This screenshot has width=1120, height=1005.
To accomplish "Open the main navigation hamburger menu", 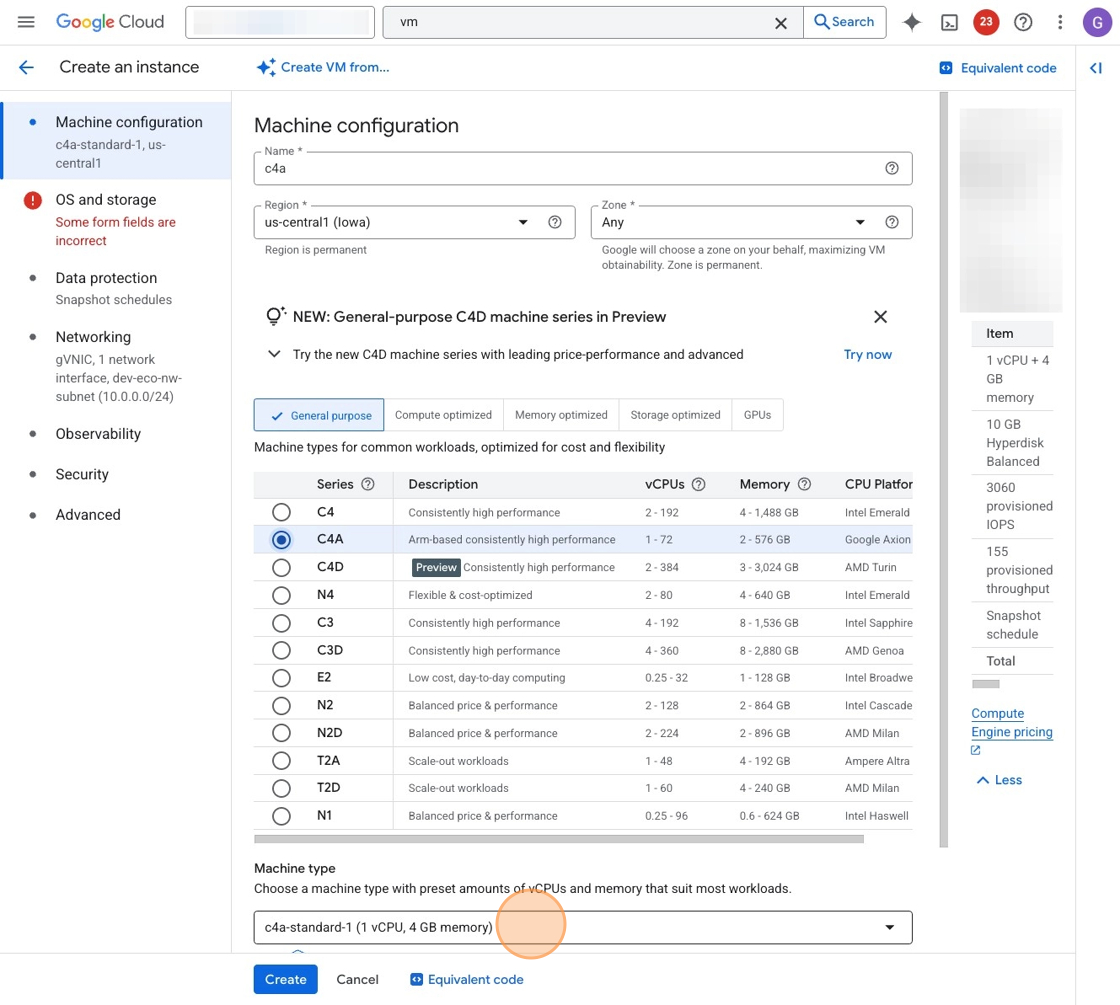I will click(26, 22).
